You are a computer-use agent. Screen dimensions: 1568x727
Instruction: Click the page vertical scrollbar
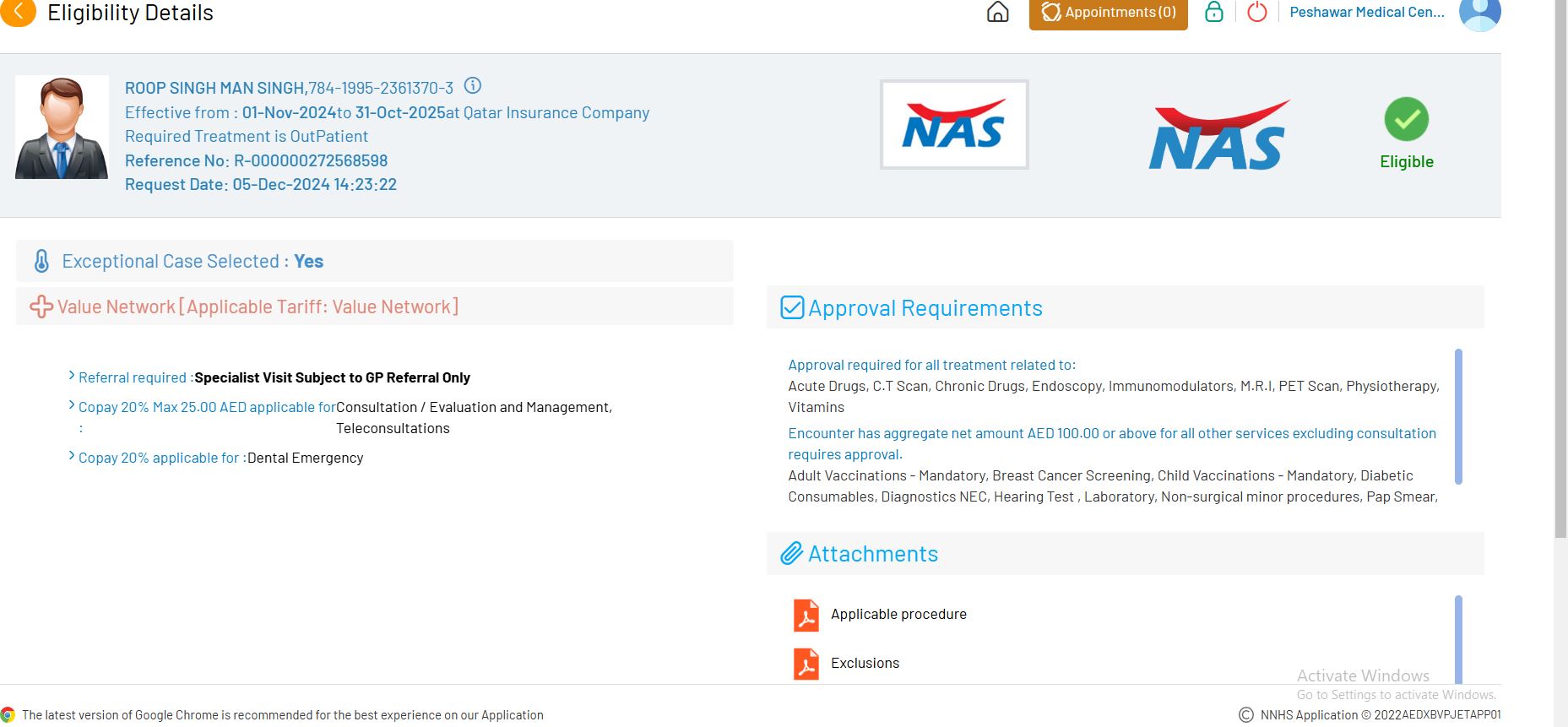point(1560,269)
